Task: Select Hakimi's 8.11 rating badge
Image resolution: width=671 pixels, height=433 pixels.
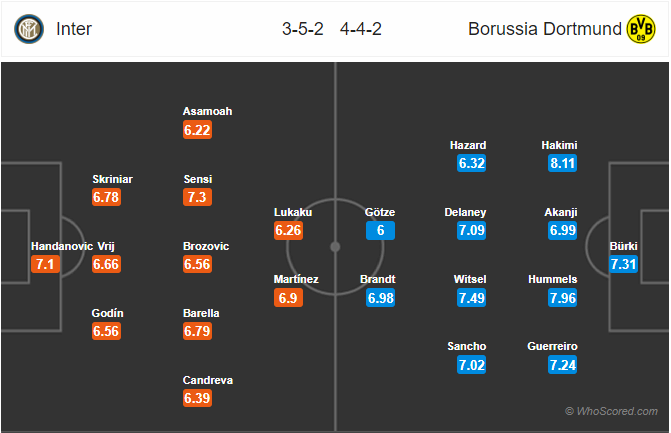Action: tap(562, 163)
